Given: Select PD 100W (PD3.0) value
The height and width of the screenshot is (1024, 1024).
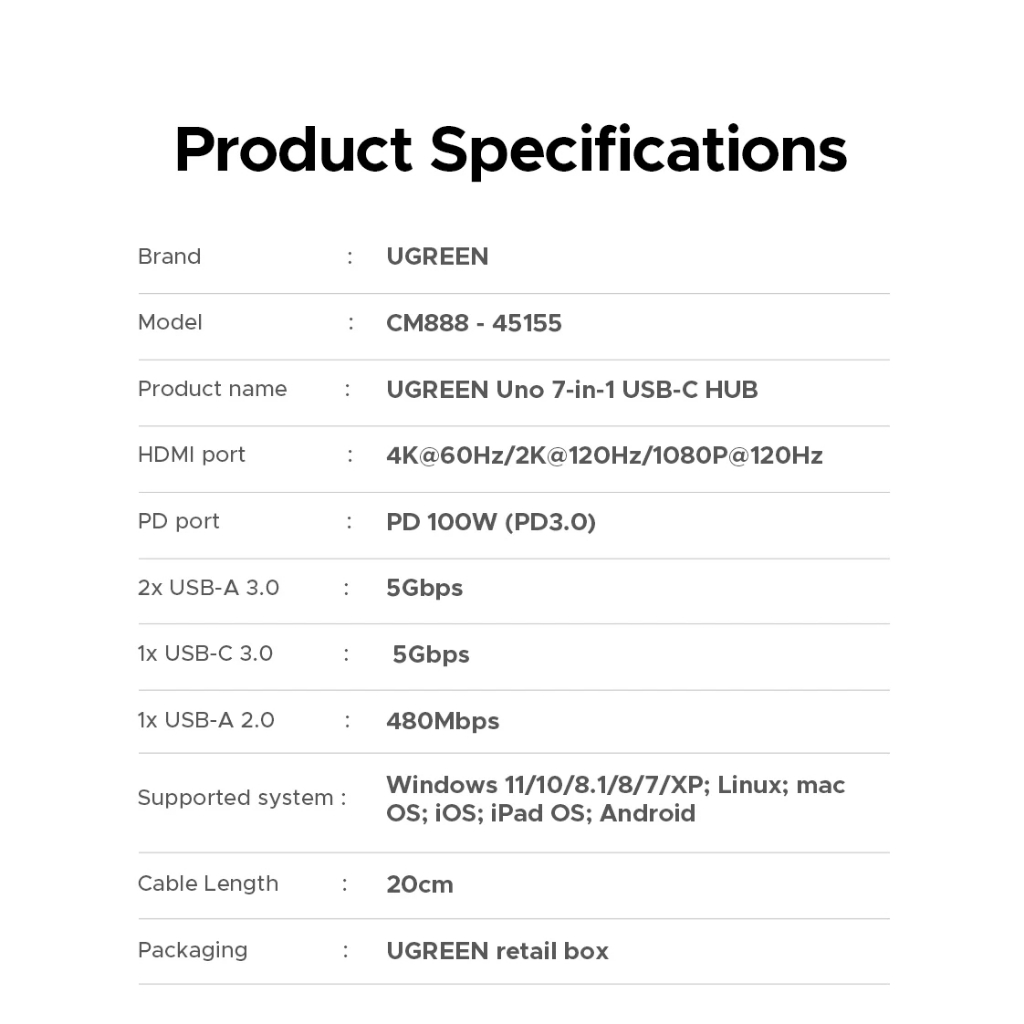Looking at the screenshot, I should pyautogui.click(x=491, y=522).
